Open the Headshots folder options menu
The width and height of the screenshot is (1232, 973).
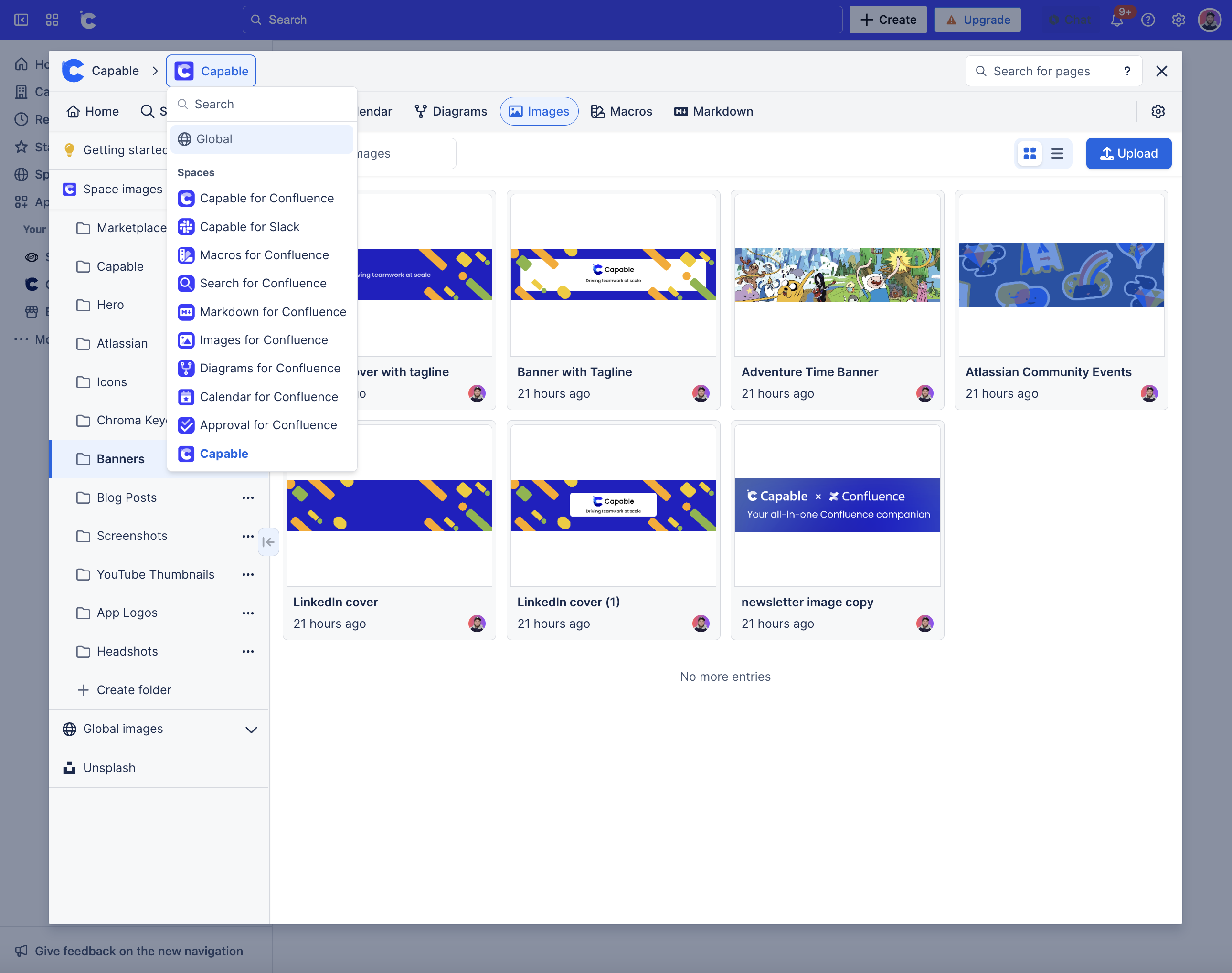coord(248,651)
